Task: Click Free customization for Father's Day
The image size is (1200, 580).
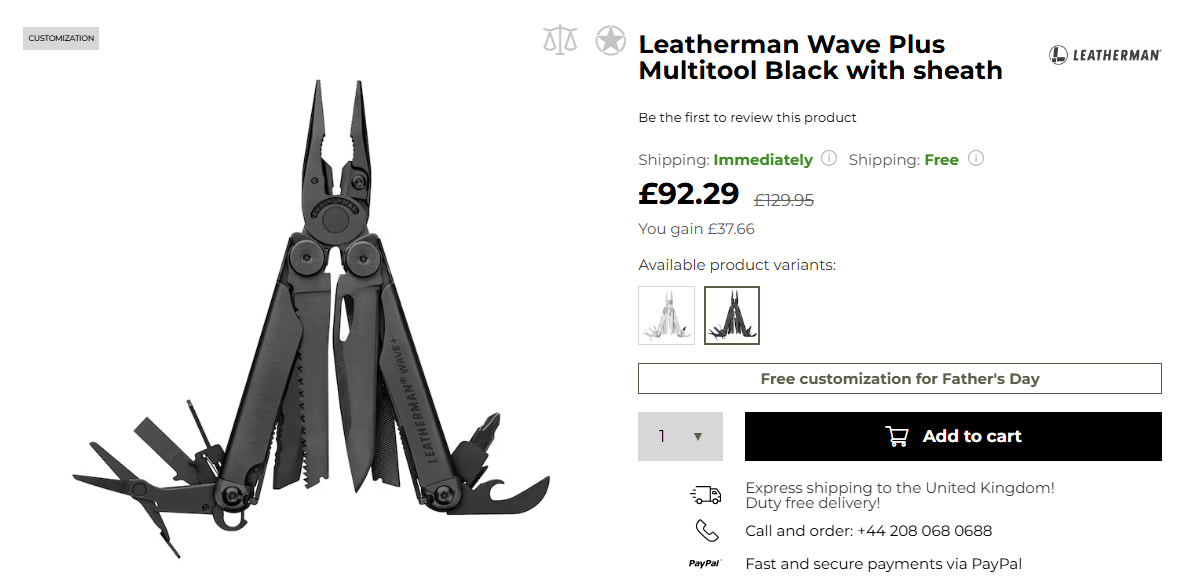Action: click(x=900, y=379)
